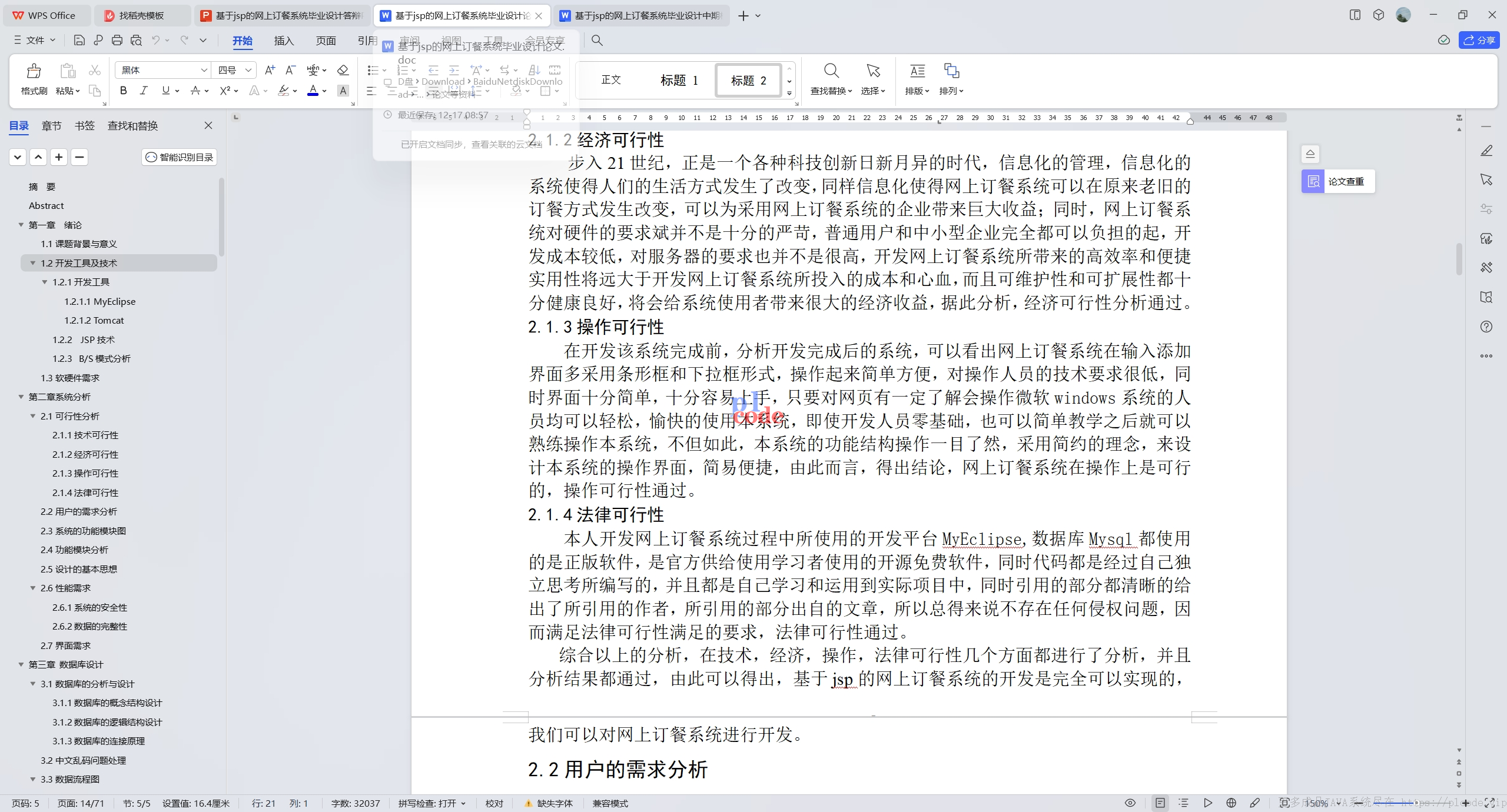Expand the styles gallery more arrow

pyautogui.click(x=789, y=93)
